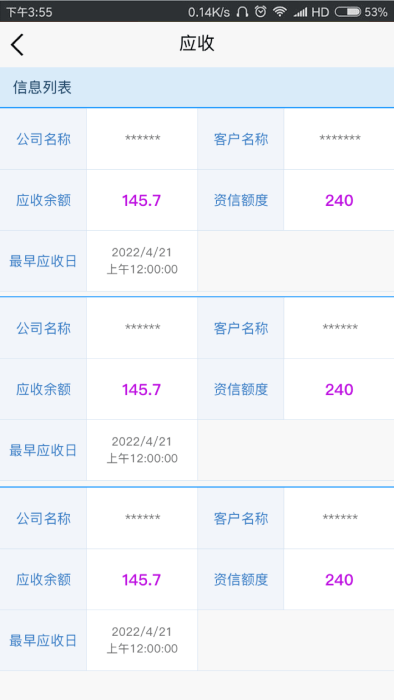Viewport: 394px width, 700px height.
Task: Select the 信息列表 section header
Action: pos(42,88)
